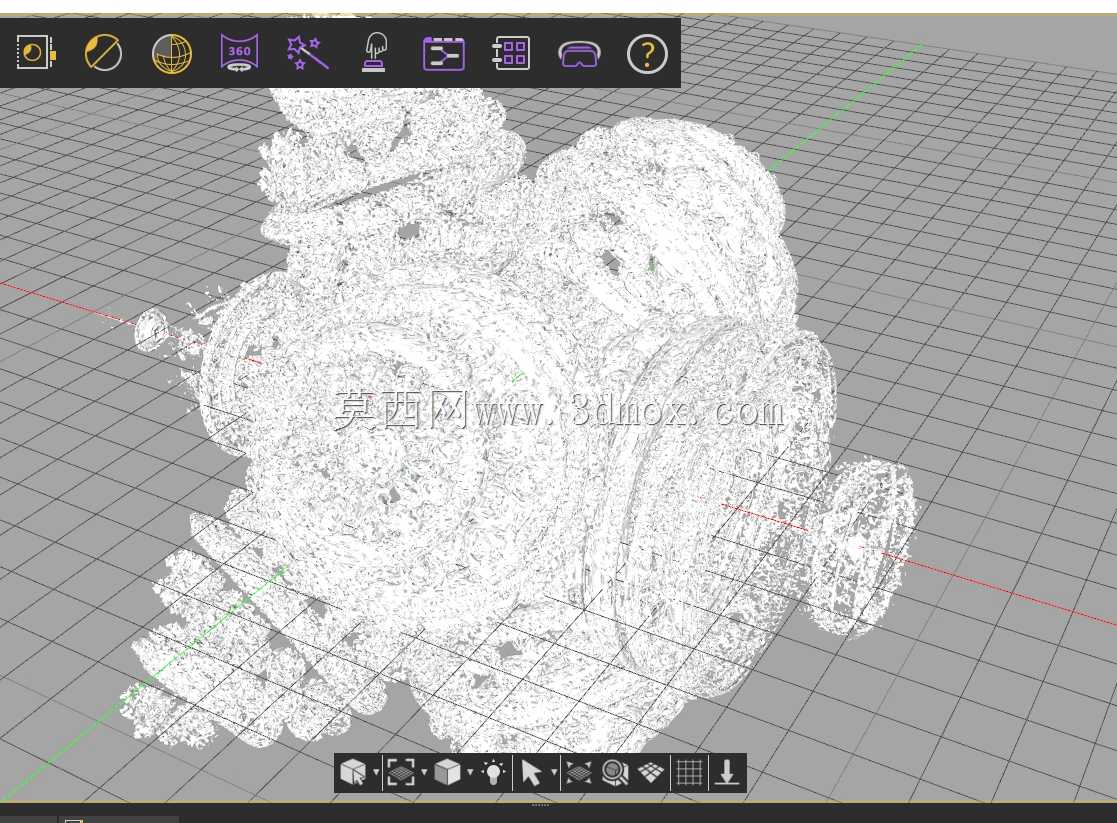Activate the magic wand effects tool
This screenshot has height=823, width=1117.
[307, 53]
